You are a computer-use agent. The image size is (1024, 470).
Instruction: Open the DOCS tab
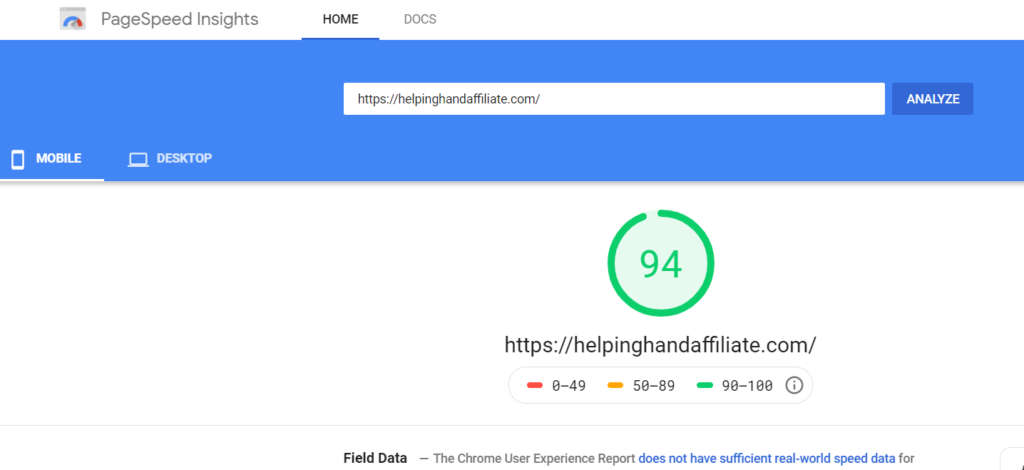420,20
